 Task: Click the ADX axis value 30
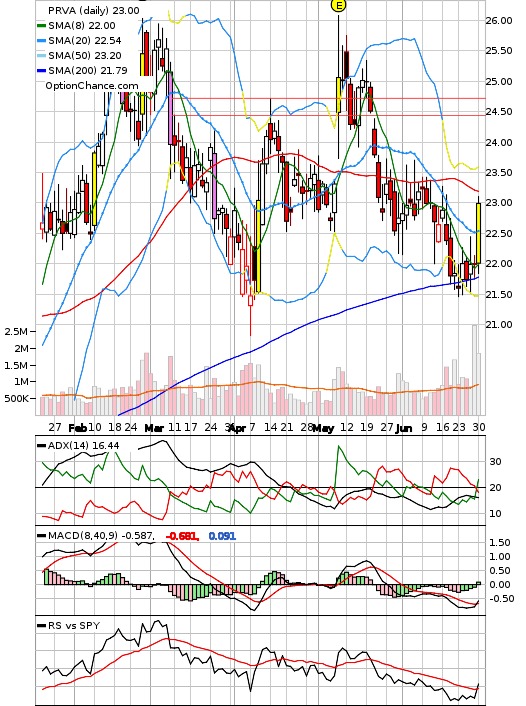(495, 462)
